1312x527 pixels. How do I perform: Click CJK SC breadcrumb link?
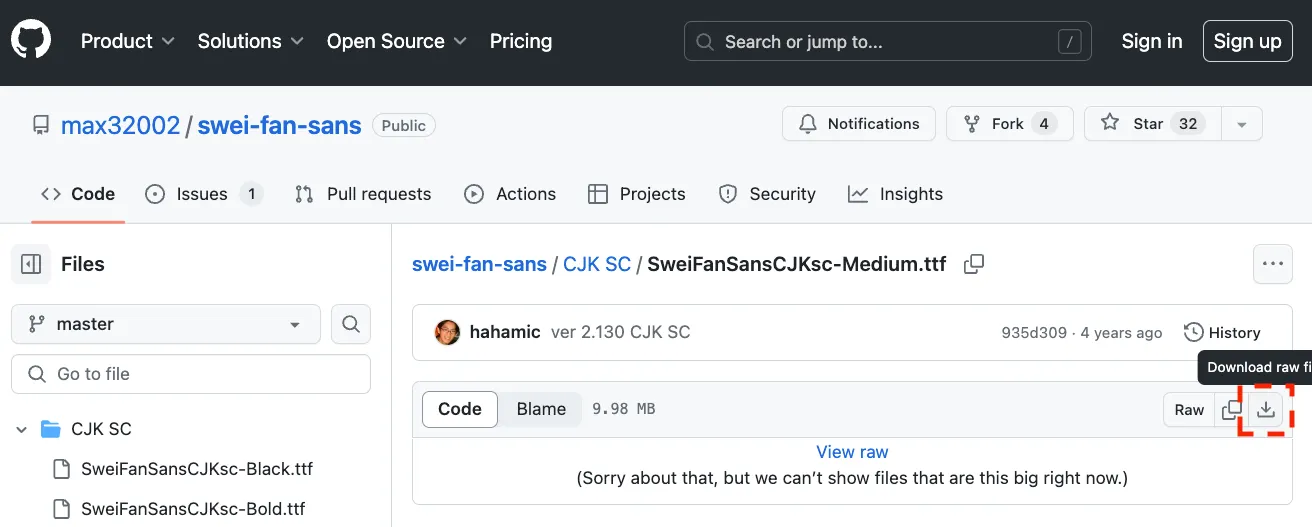[x=597, y=264]
